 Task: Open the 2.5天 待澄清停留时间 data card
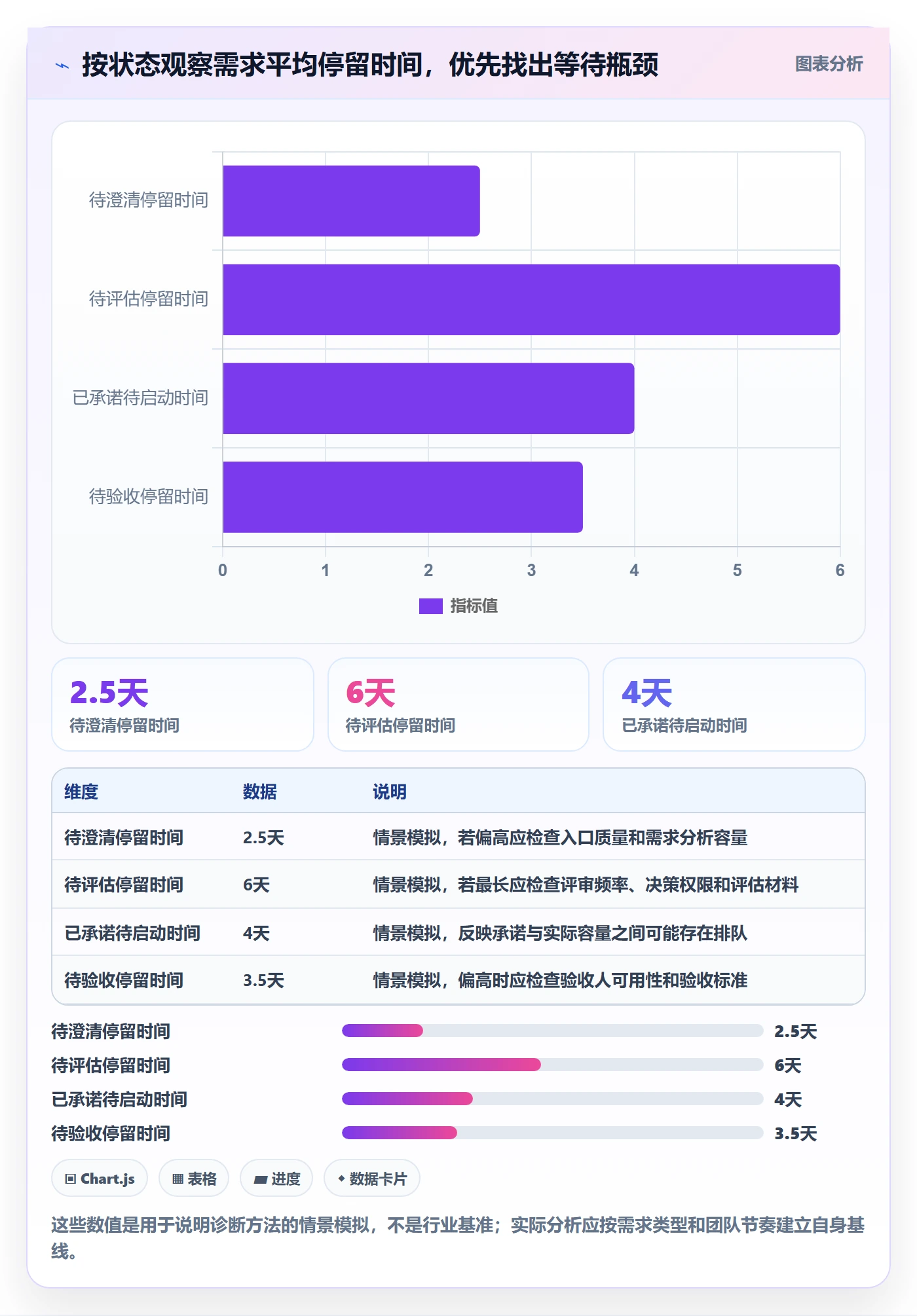pos(183,704)
